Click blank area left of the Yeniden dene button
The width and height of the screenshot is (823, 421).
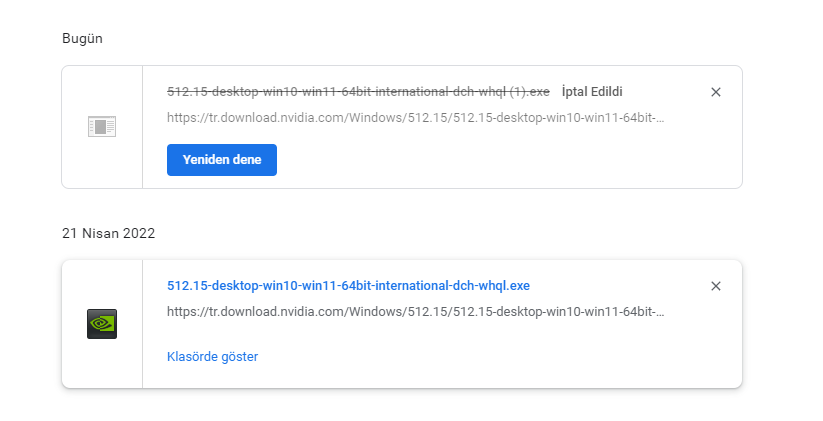point(155,160)
